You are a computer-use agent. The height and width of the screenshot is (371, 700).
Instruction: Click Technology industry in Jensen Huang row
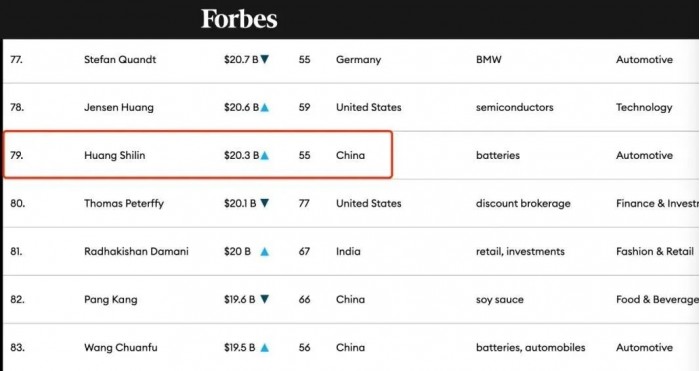644,108
